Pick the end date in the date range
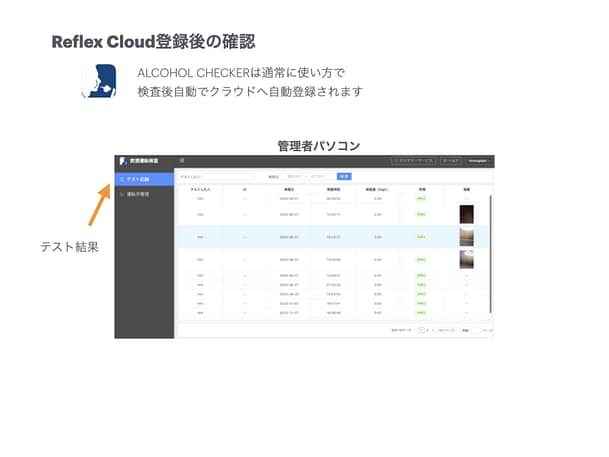The image size is (609, 457). pyautogui.click(x=317, y=177)
